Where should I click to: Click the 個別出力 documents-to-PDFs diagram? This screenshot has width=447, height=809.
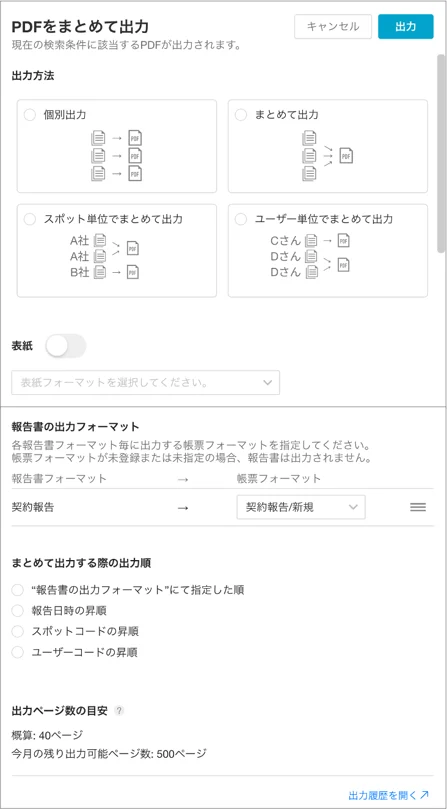point(117,155)
